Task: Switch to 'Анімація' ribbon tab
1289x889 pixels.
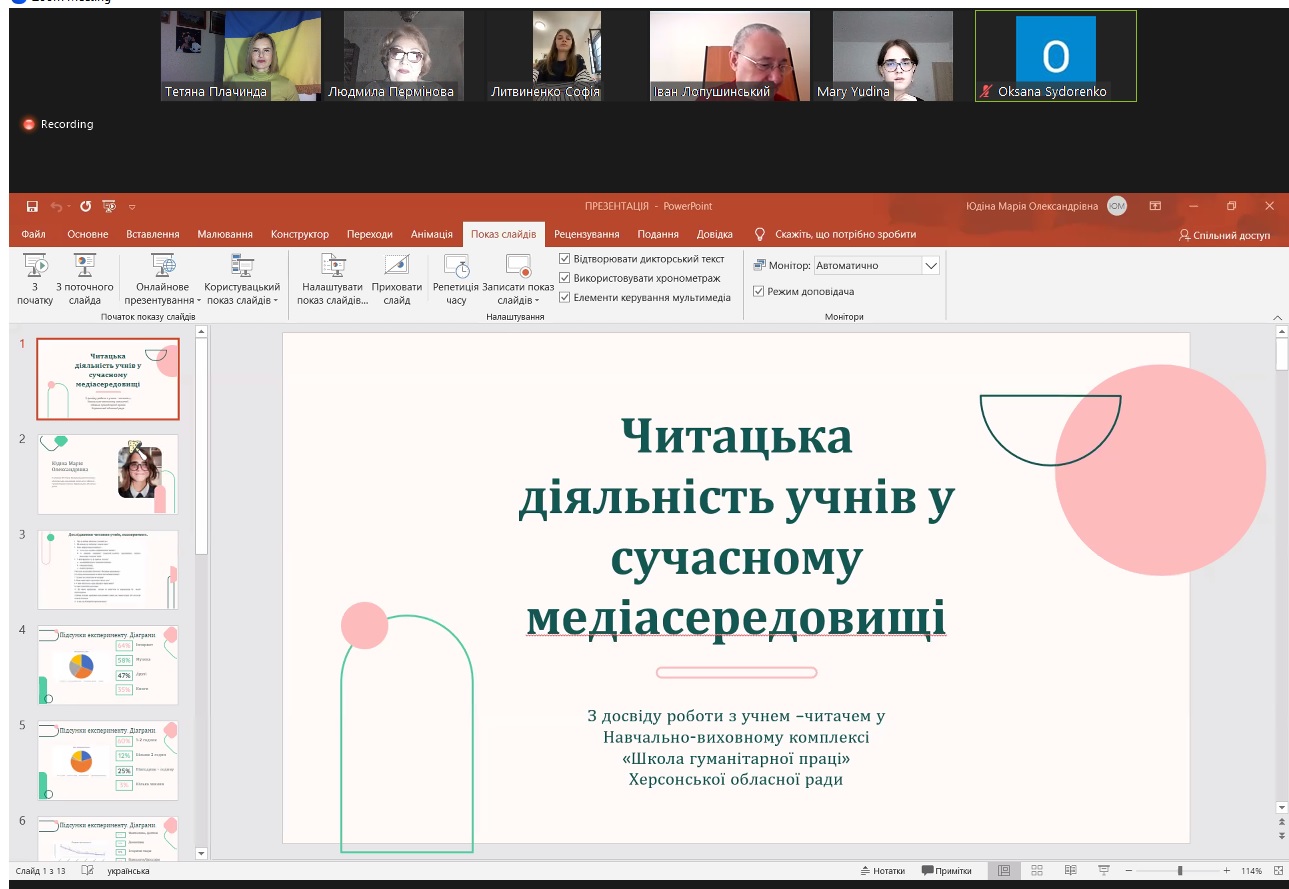Action: [432, 234]
